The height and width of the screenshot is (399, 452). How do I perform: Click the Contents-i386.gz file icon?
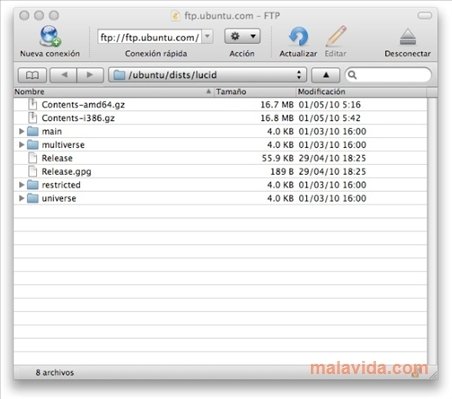click(33, 118)
